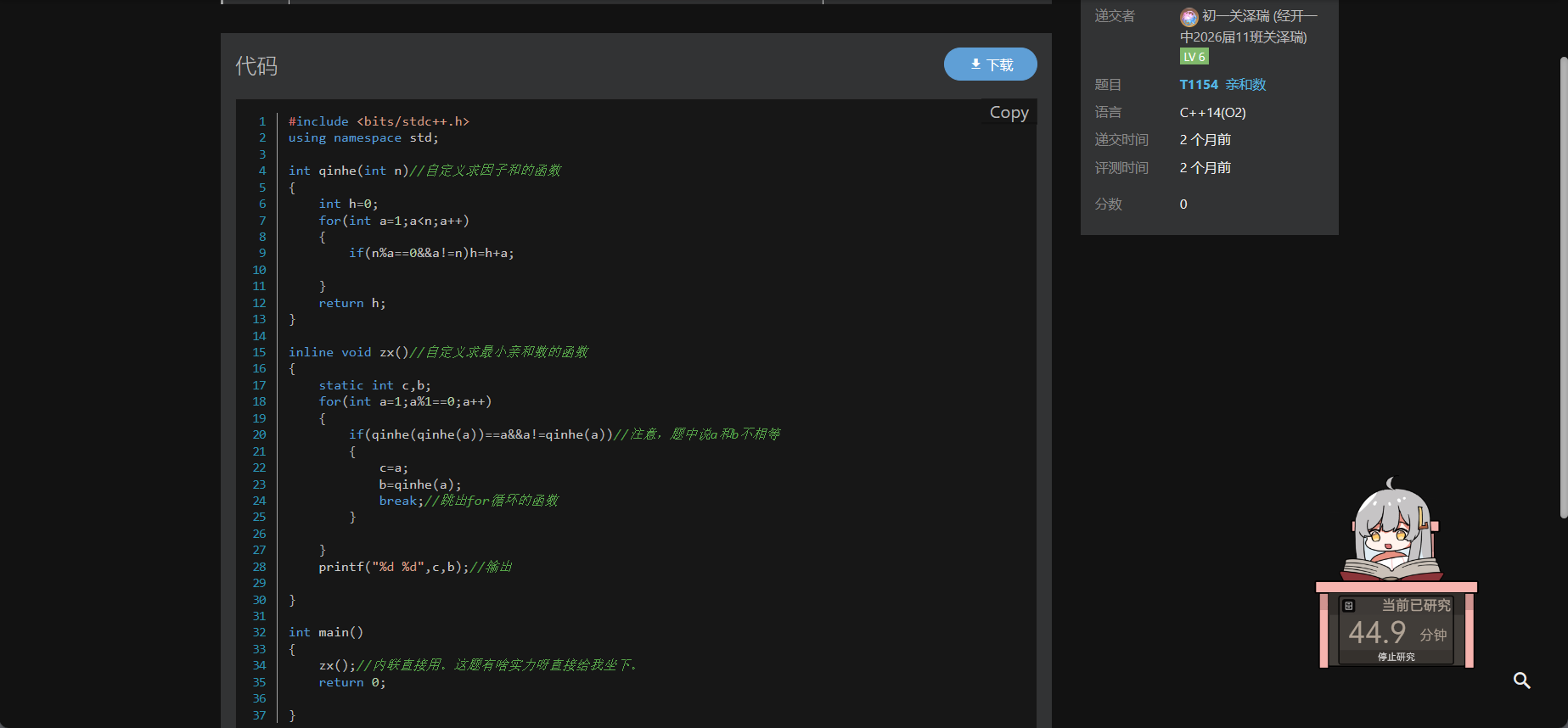
Task: Click line number 32 in the gutter
Action: tap(260, 632)
